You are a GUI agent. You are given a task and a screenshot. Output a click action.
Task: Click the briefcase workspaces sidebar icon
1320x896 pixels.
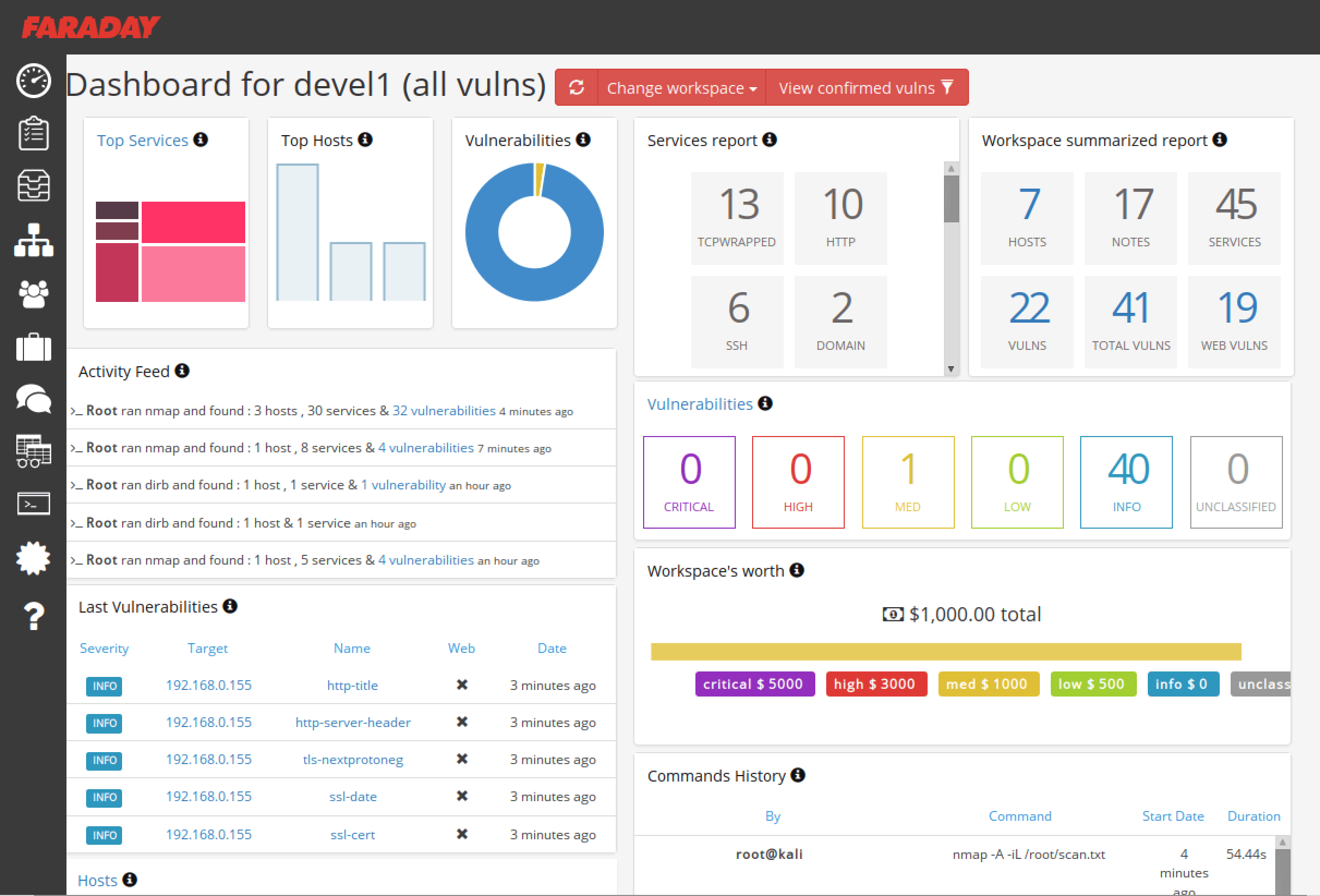(33, 347)
